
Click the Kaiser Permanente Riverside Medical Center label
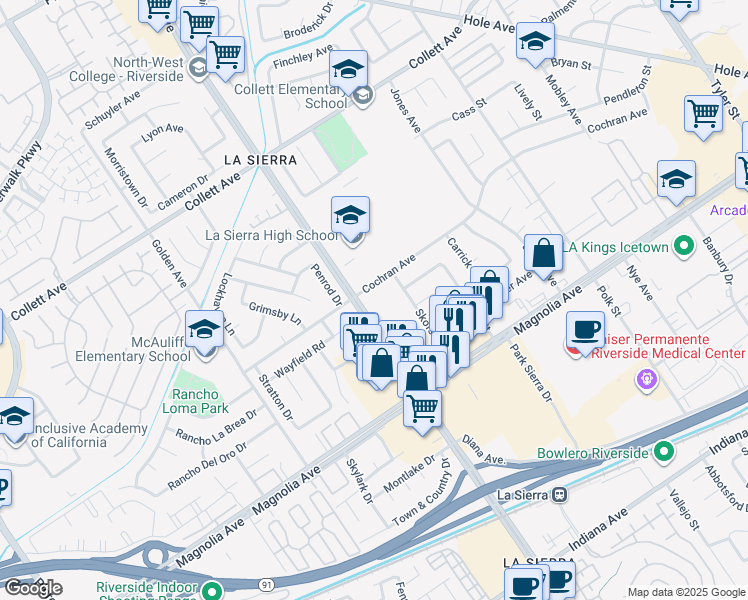(668, 346)
